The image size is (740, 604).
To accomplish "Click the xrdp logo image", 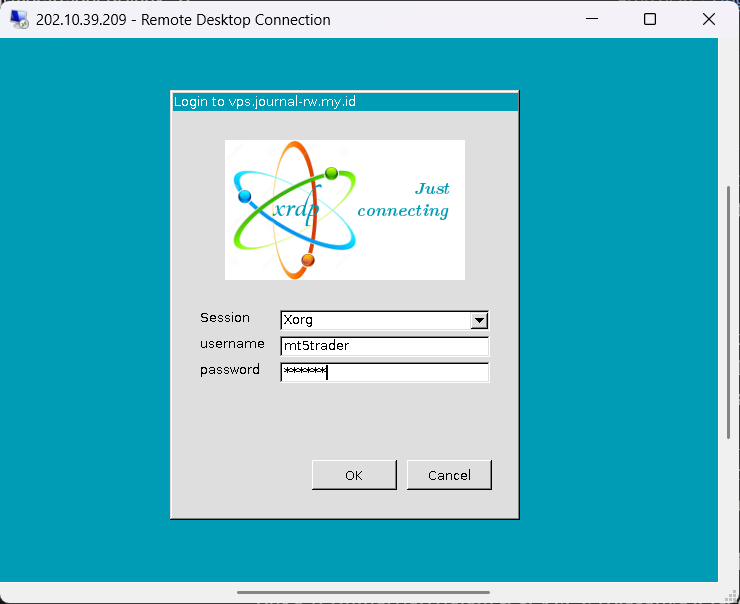I will pos(345,210).
